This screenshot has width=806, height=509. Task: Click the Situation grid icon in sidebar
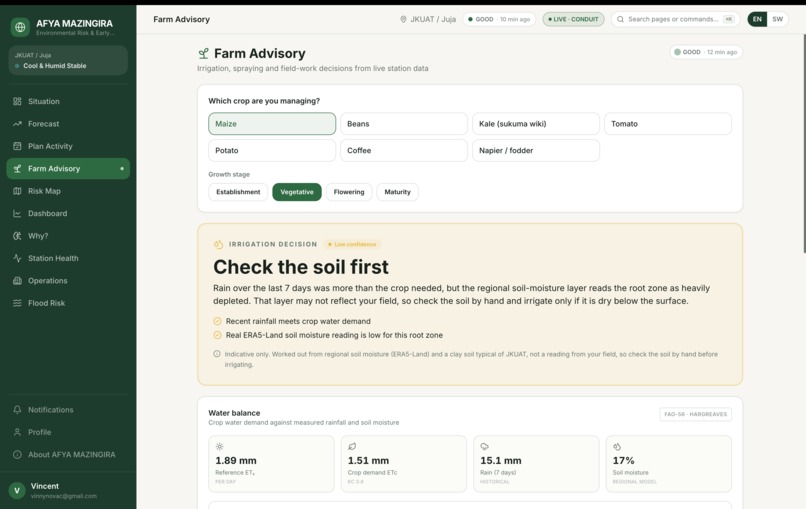click(17, 101)
